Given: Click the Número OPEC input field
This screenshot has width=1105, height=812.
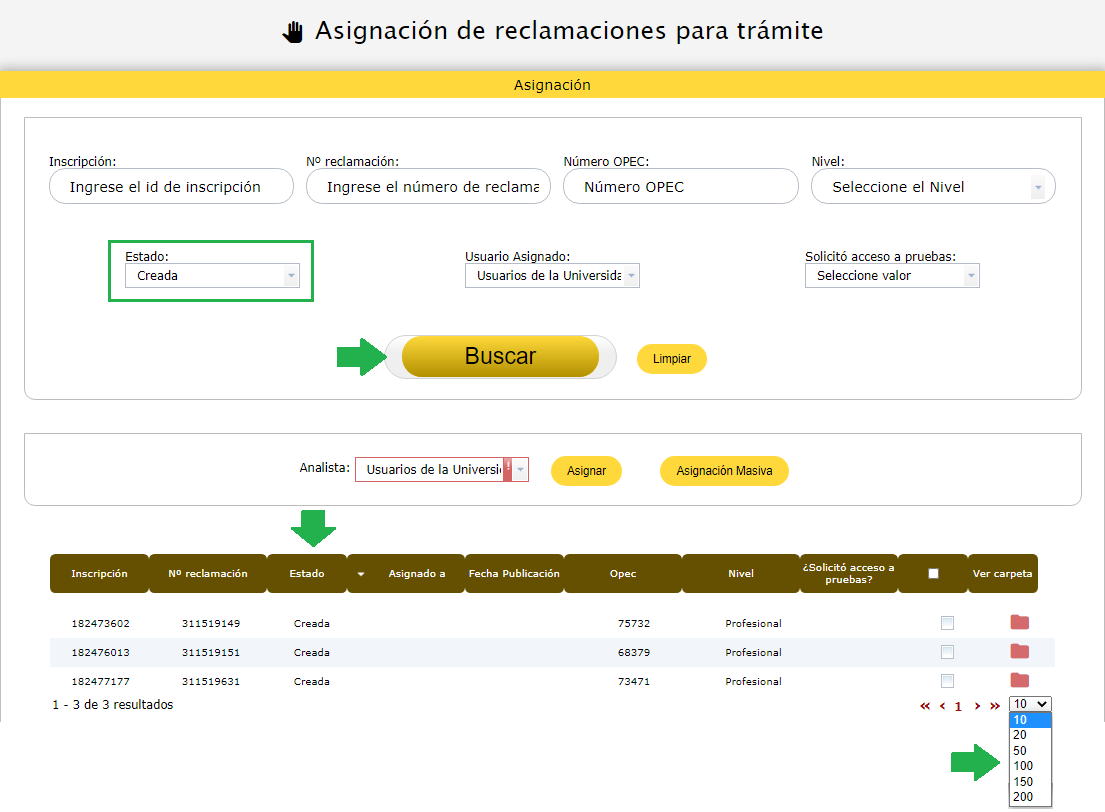Looking at the screenshot, I should point(680,187).
